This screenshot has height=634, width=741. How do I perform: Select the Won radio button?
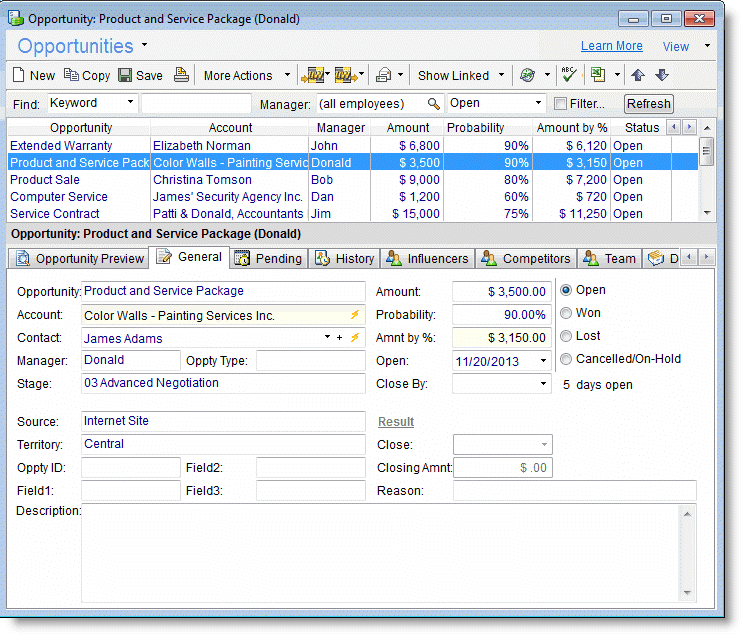[x=566, y=313]
